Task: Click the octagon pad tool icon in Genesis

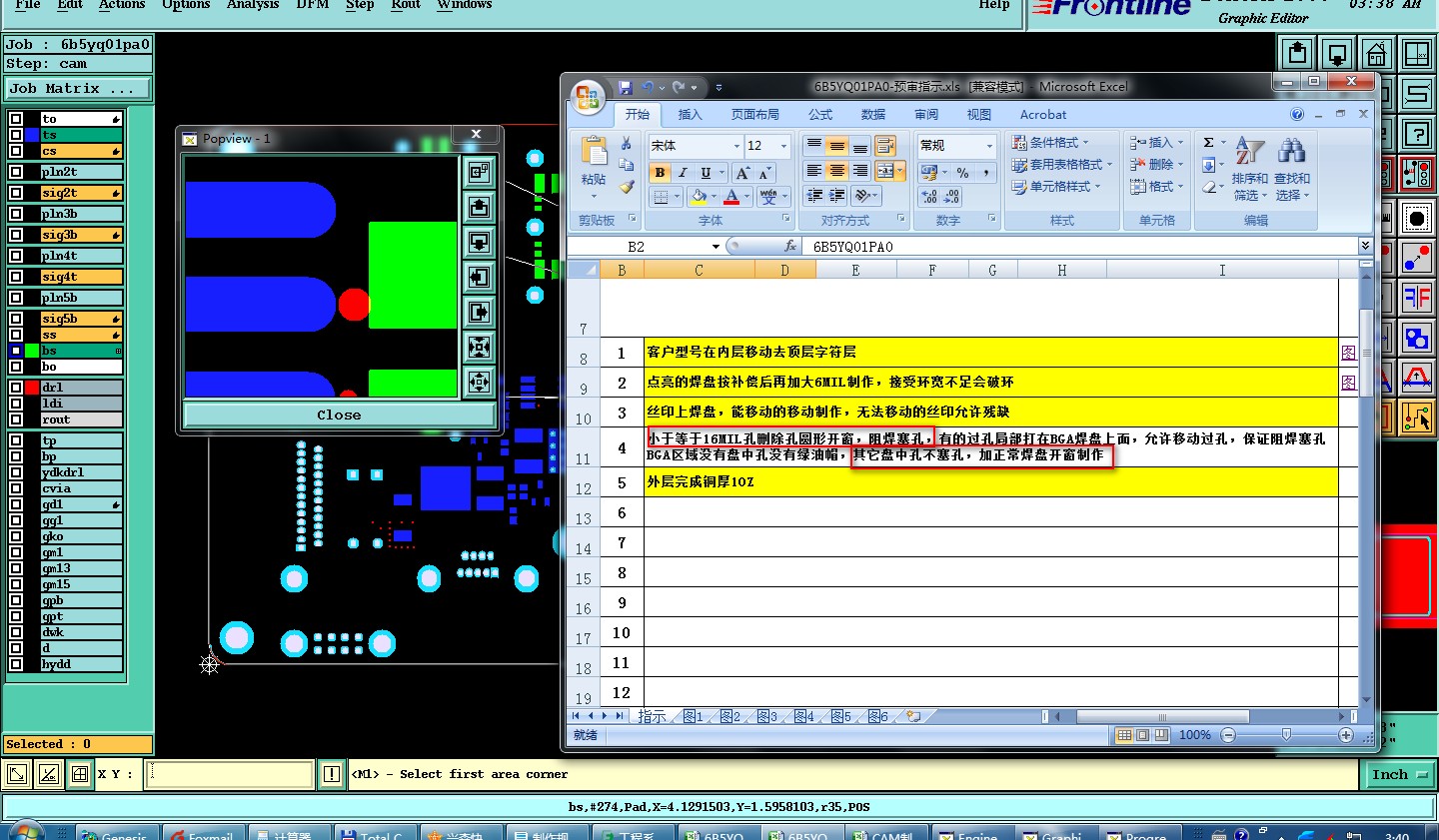Action: tap(1417, 218)
